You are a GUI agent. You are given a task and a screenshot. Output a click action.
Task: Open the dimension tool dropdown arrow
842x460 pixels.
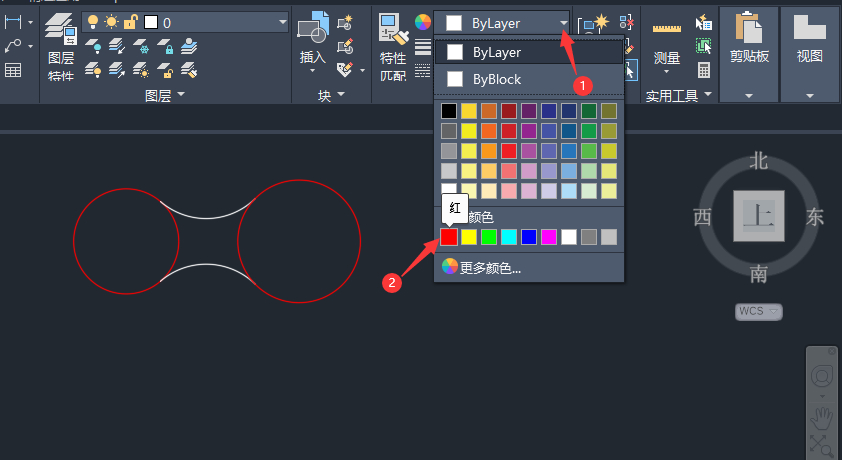coord(30,23)
